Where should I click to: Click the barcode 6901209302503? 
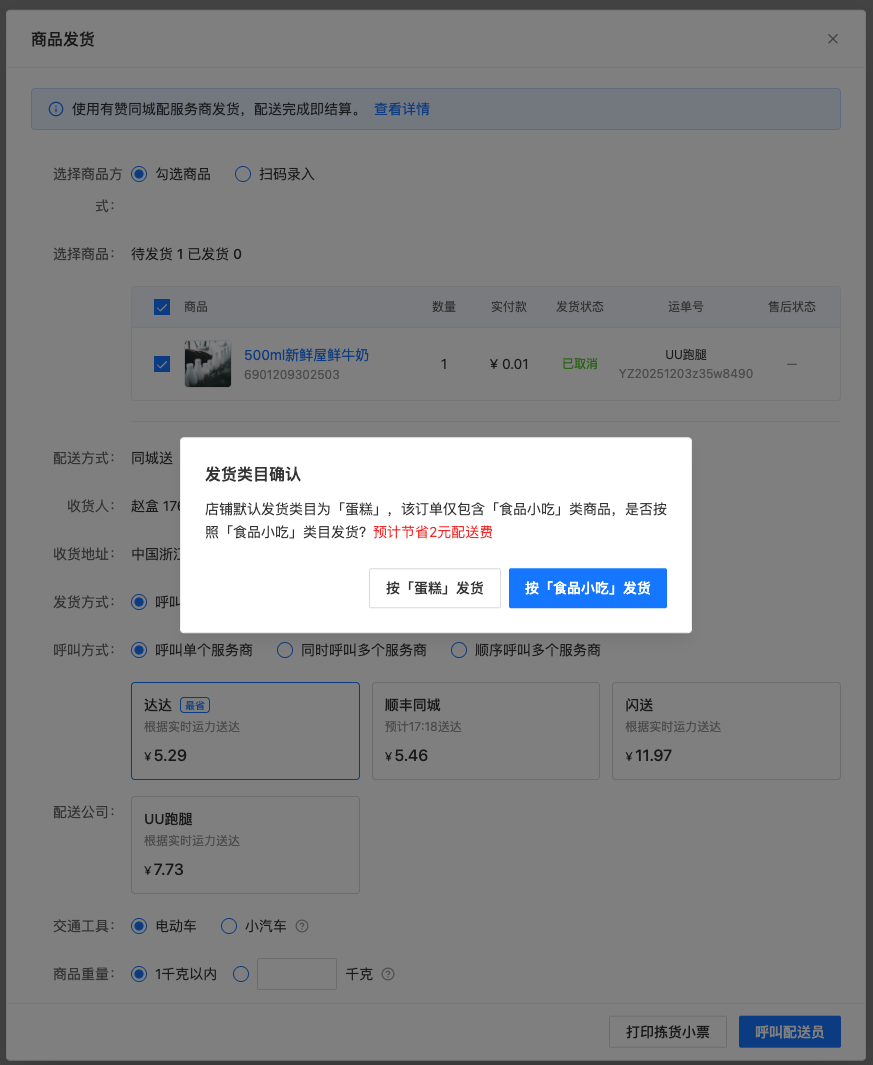[x=291, y=374]
